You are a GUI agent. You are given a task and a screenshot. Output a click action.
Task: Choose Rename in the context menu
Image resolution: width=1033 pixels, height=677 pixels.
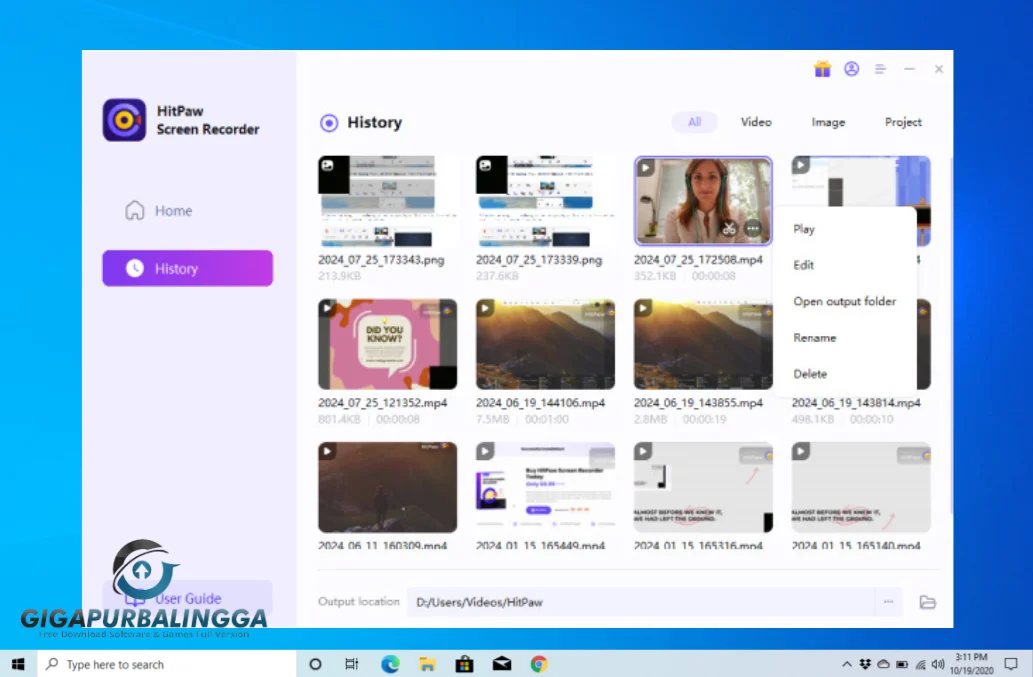click(814, 338)
